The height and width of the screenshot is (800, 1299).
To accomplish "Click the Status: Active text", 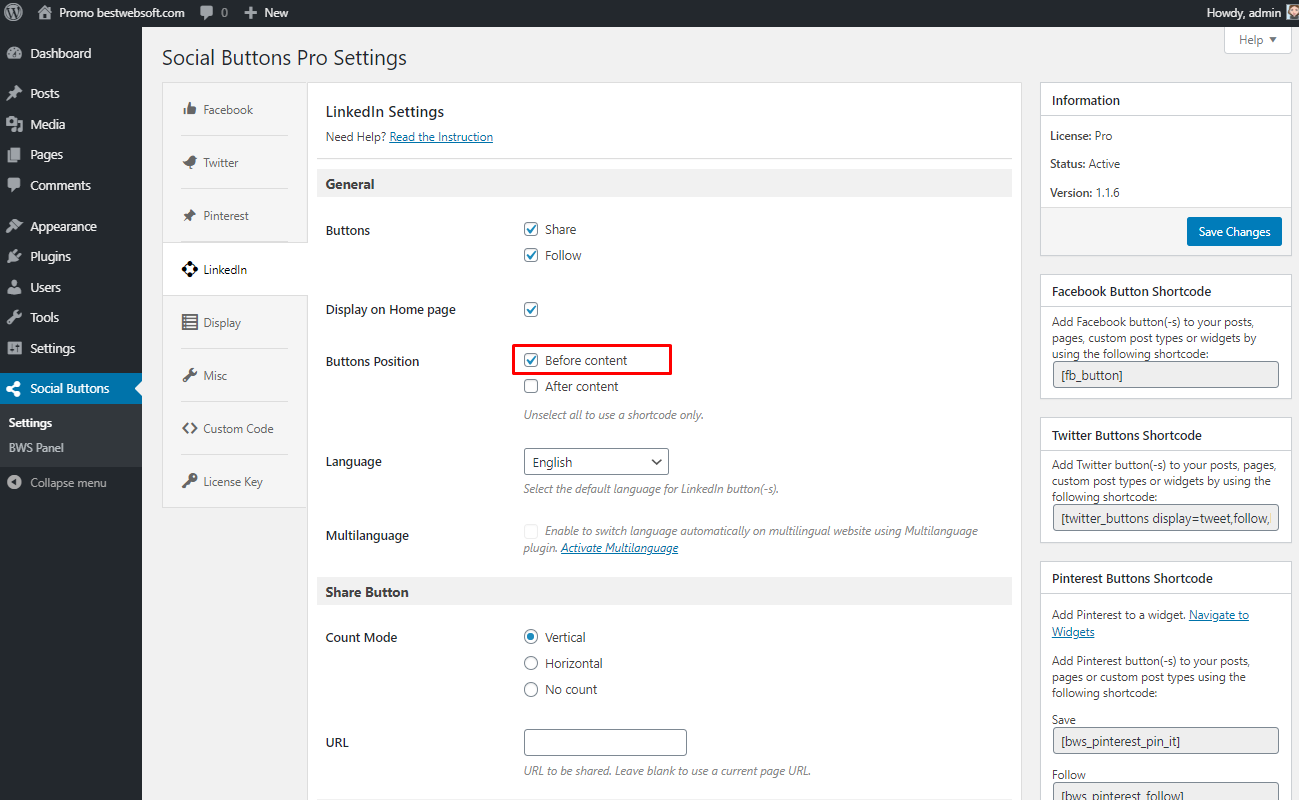I will 1085,164.
